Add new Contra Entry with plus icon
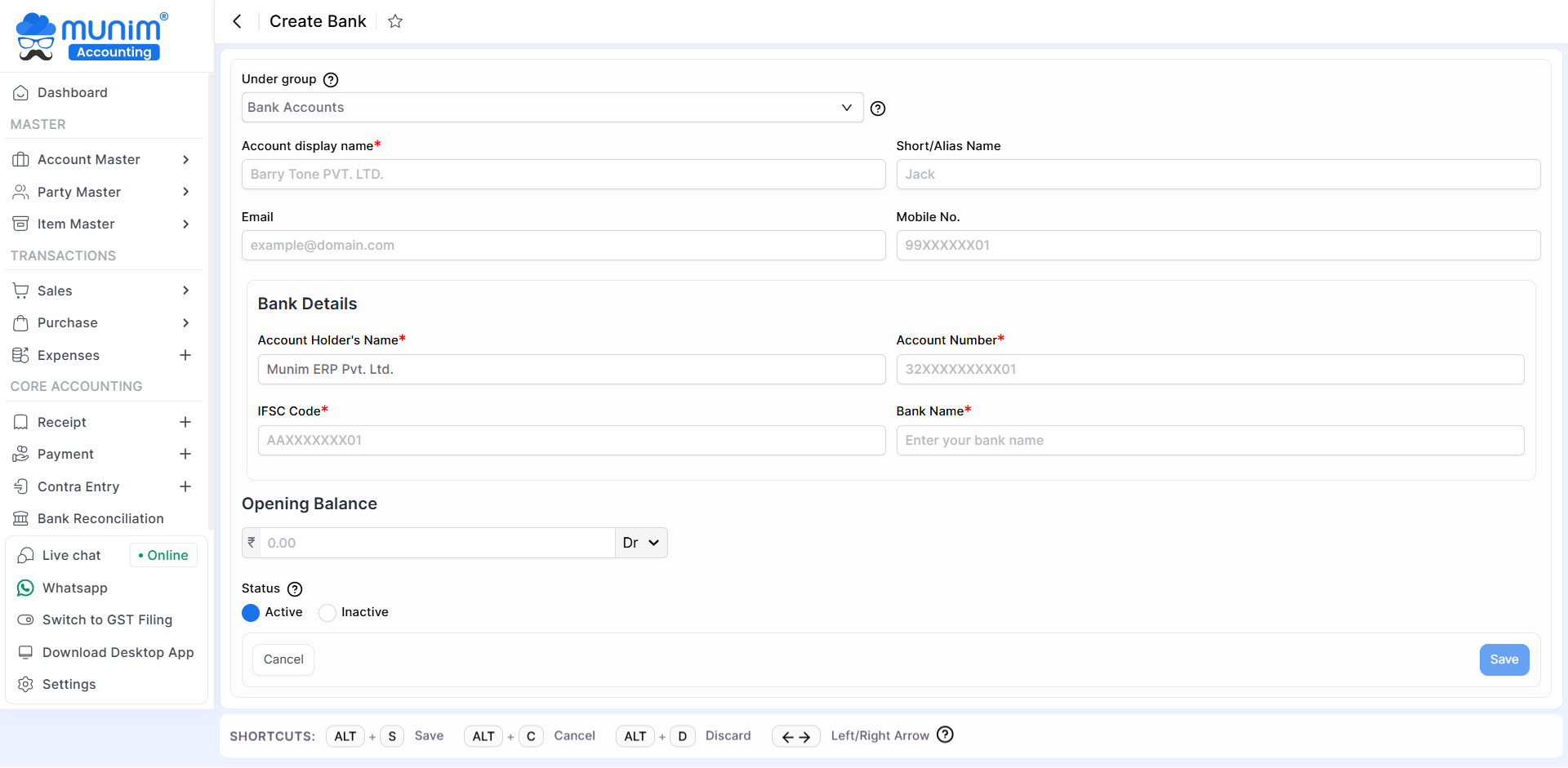1568x768 pixels. click(185, 486)
